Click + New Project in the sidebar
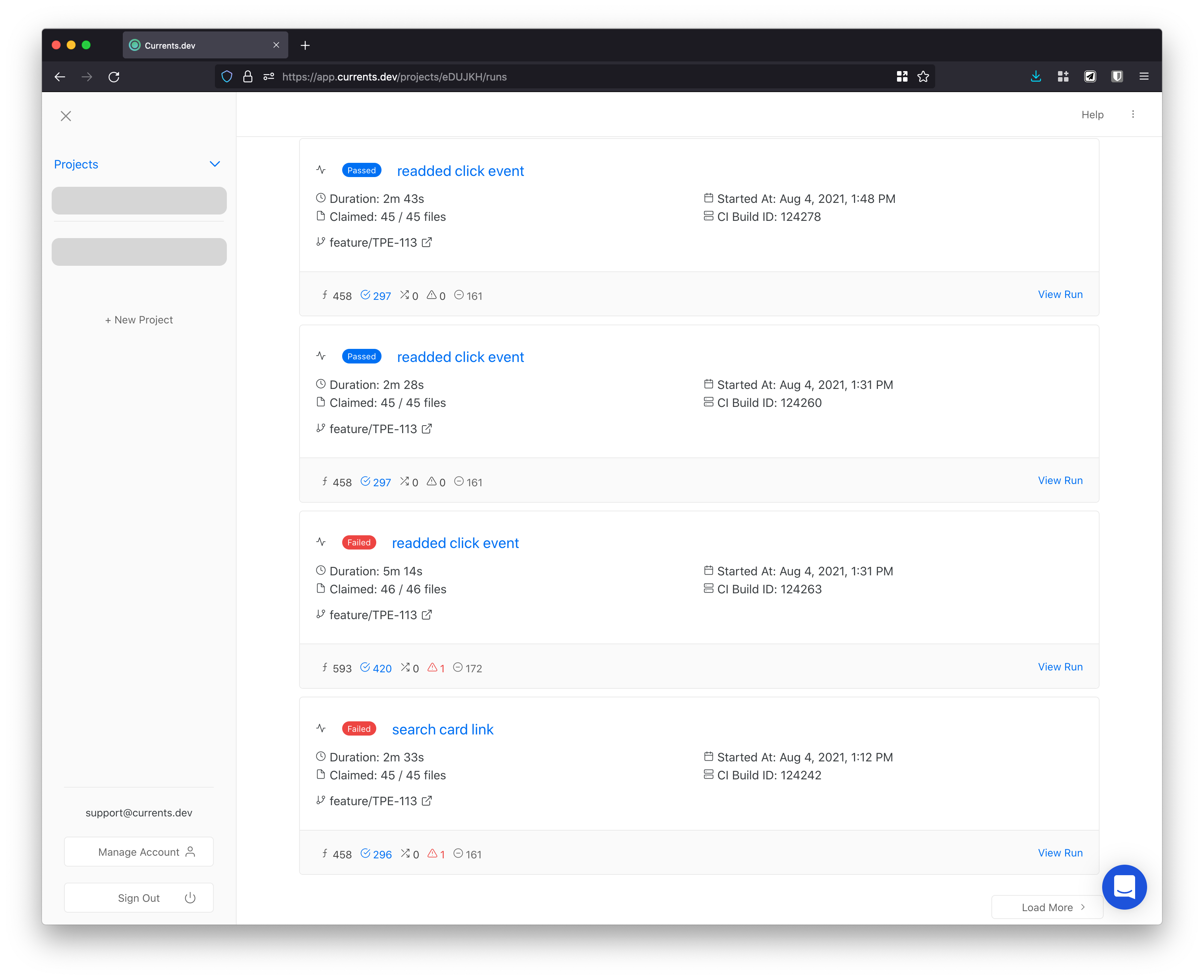 (x=139, y=320)
